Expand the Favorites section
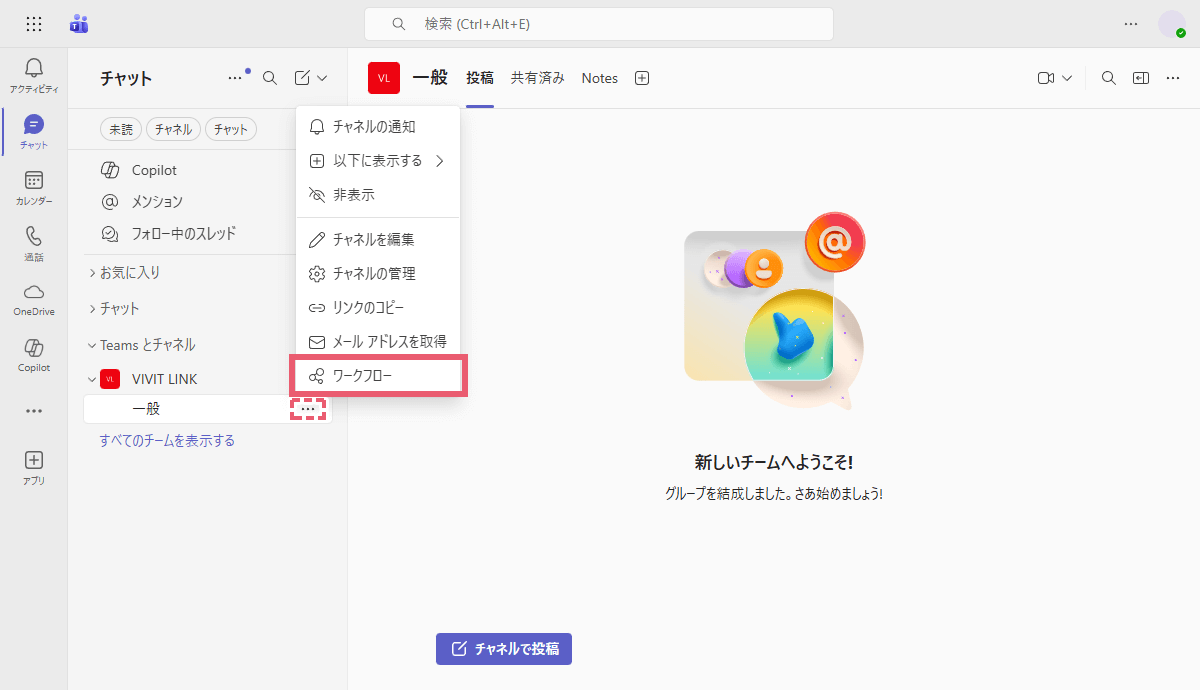Screen dimensions: 1200x690 tap(124, 272)
